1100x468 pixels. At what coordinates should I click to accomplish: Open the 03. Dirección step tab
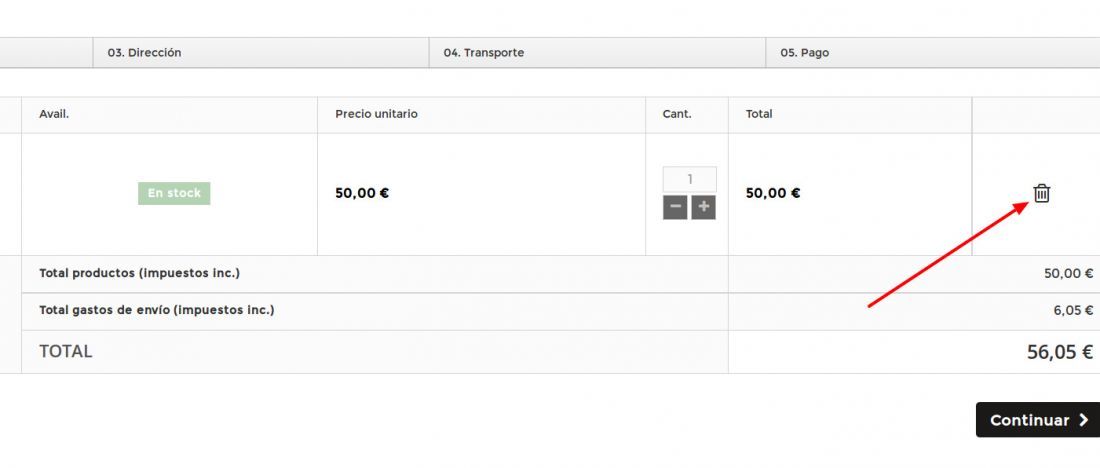click(x=260, y=53)
